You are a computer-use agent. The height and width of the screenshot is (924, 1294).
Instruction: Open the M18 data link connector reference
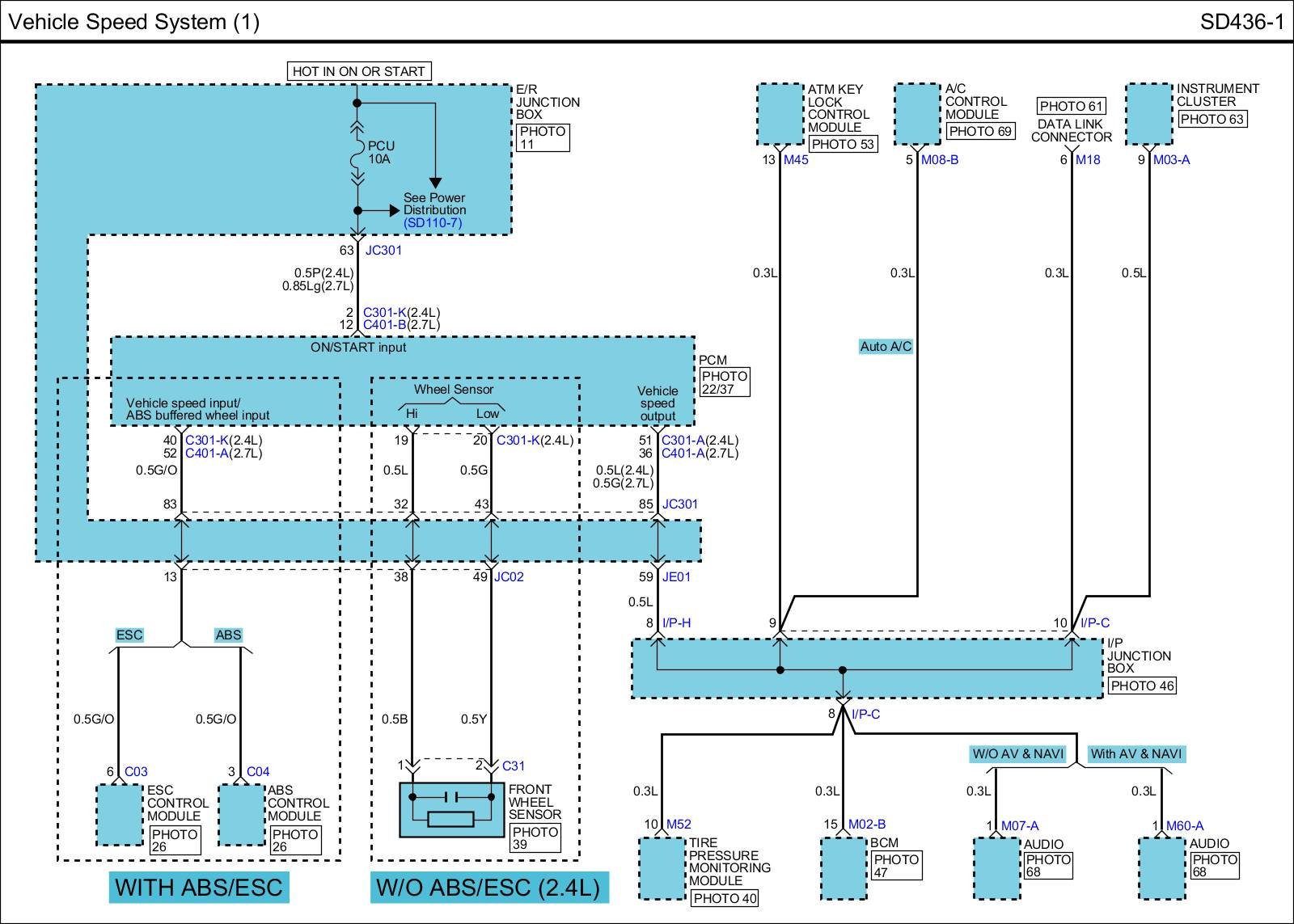pyautogui.click(x=1088, y=160)
